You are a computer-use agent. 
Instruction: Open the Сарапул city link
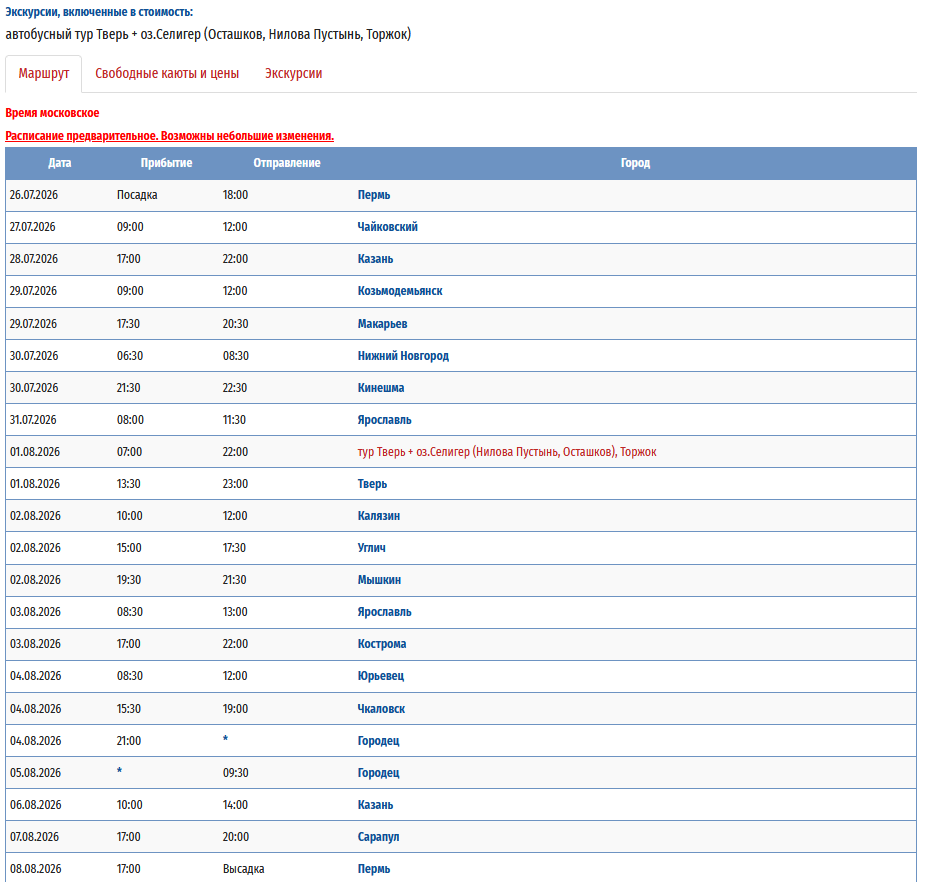click(x=378, y=837)
